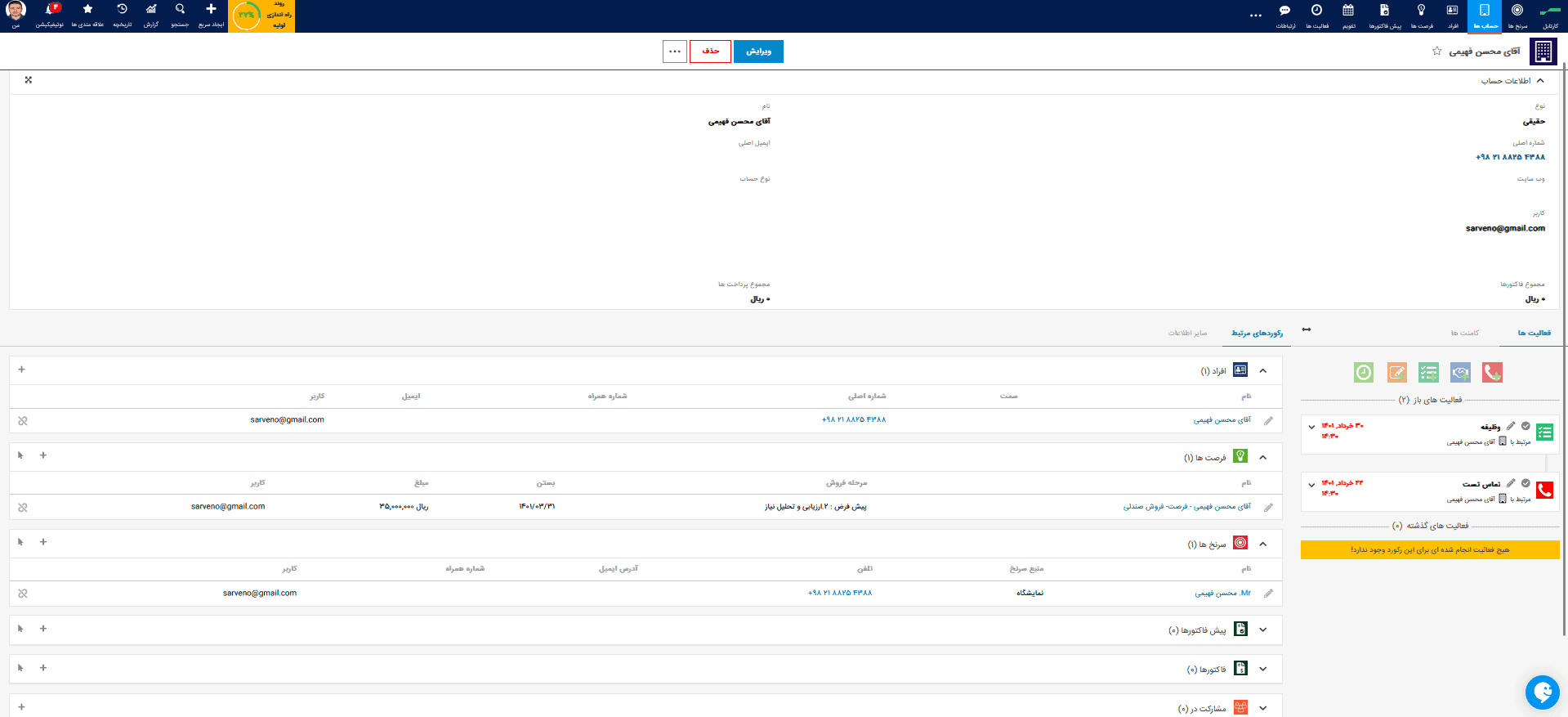
Task: Switch to the فعالیت ها tab
Action: coord(1534,333)
